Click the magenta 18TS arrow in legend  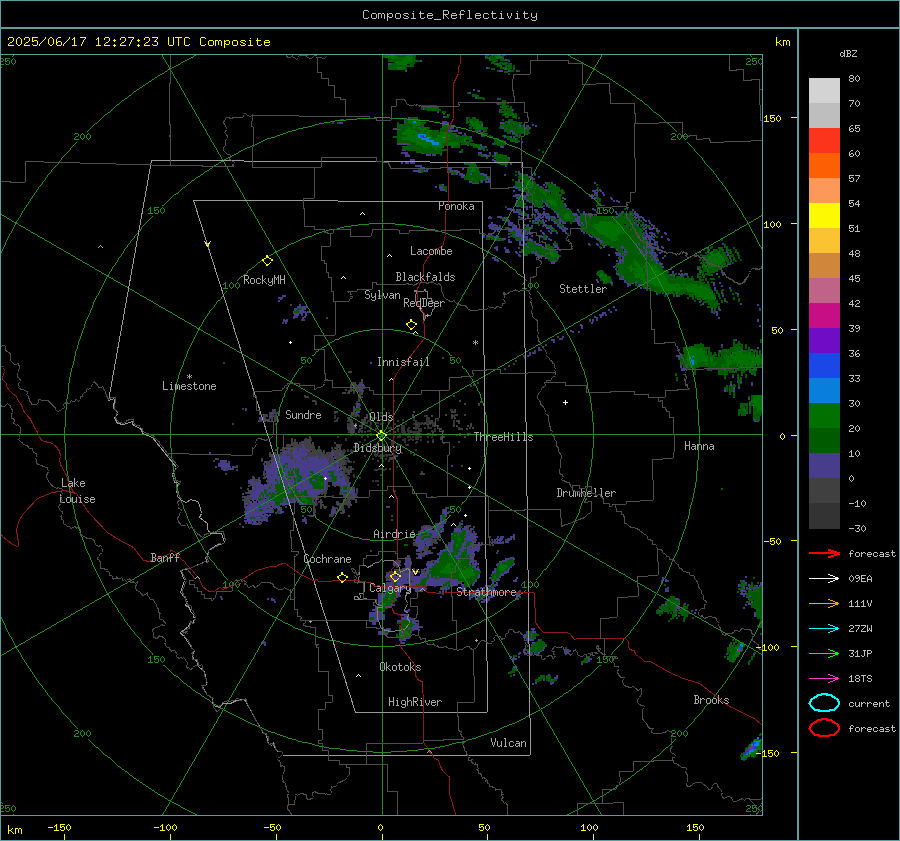(x=824, y=679)
